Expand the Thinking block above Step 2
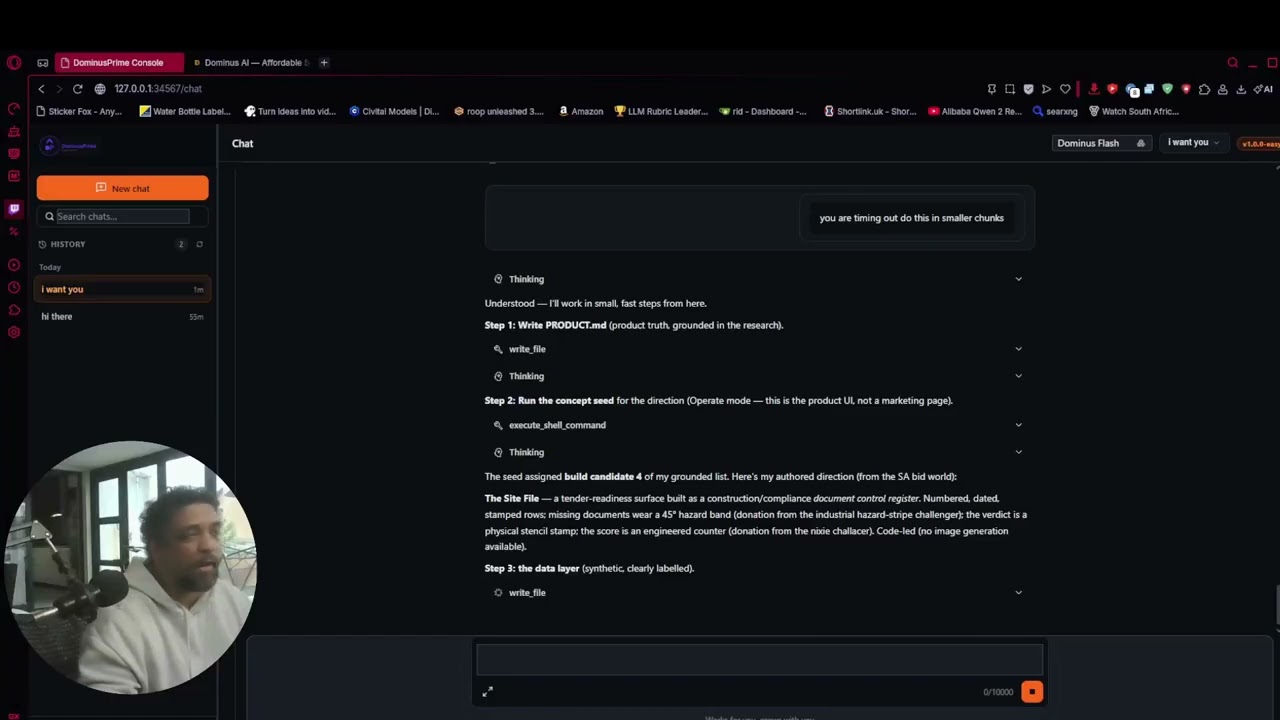 (759, 376)
